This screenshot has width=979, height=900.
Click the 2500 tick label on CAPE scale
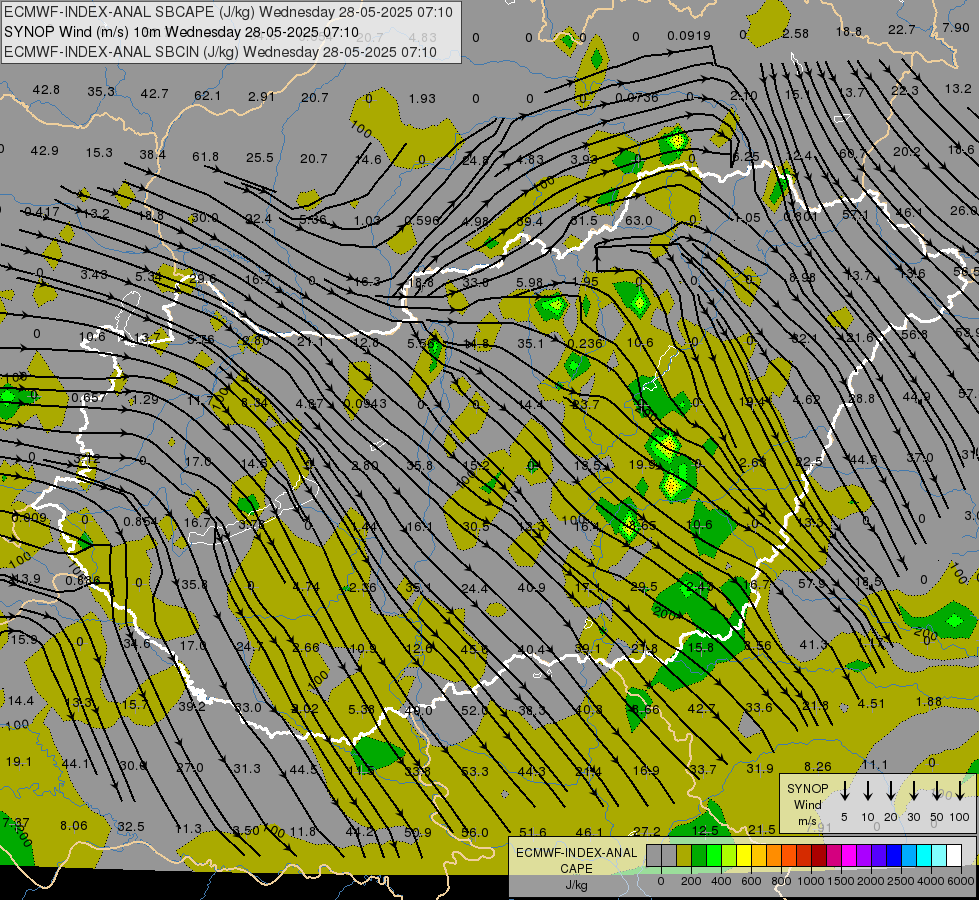(x=900, y=881)
